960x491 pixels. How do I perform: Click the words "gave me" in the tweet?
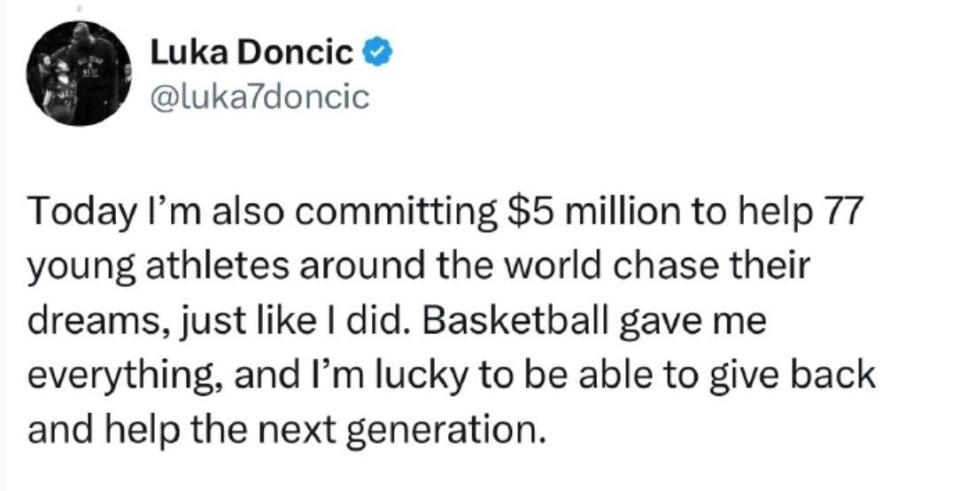pos(692,323)
